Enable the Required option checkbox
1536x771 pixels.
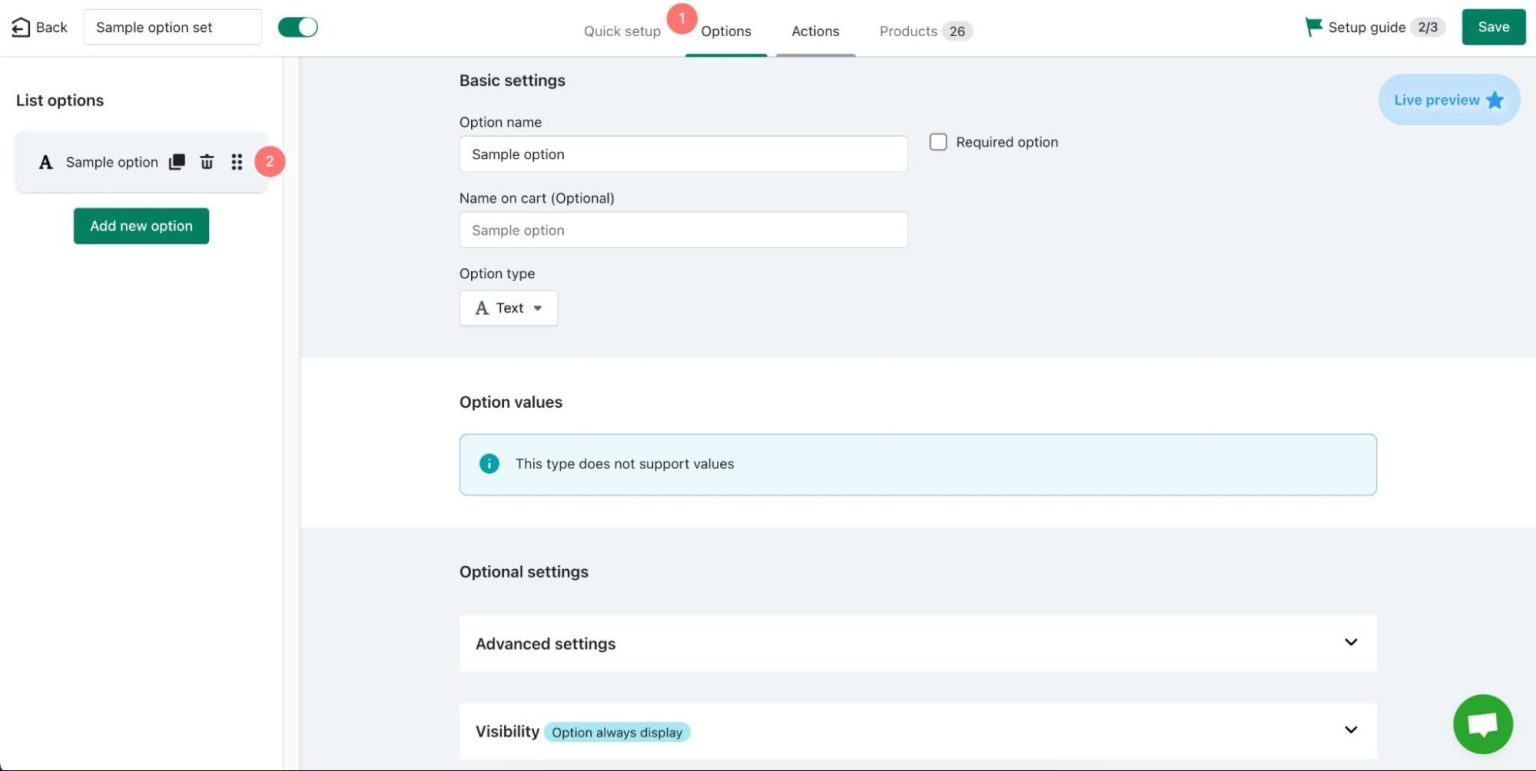point(938,142)
